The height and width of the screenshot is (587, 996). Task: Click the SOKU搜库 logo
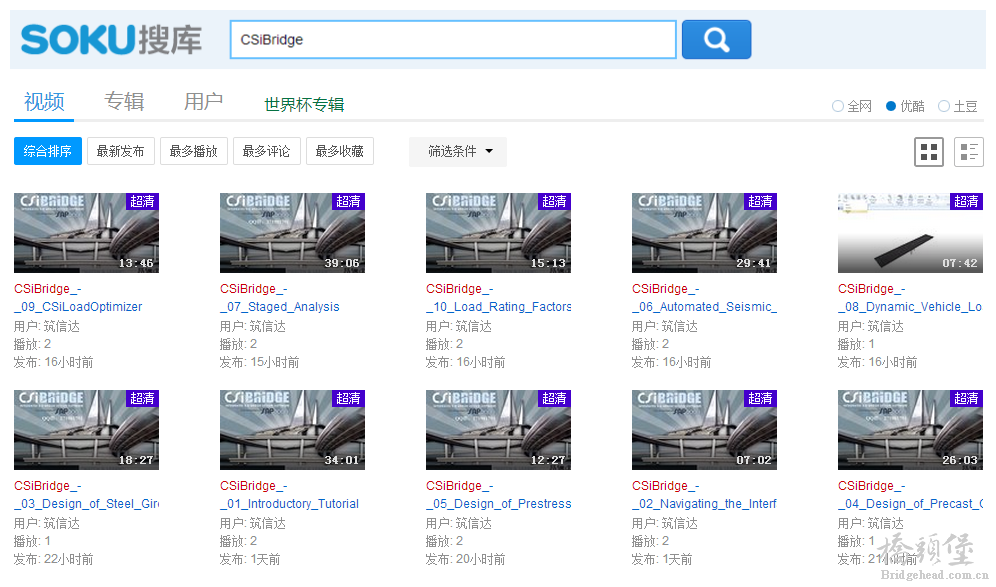click(x=111, y=39)
